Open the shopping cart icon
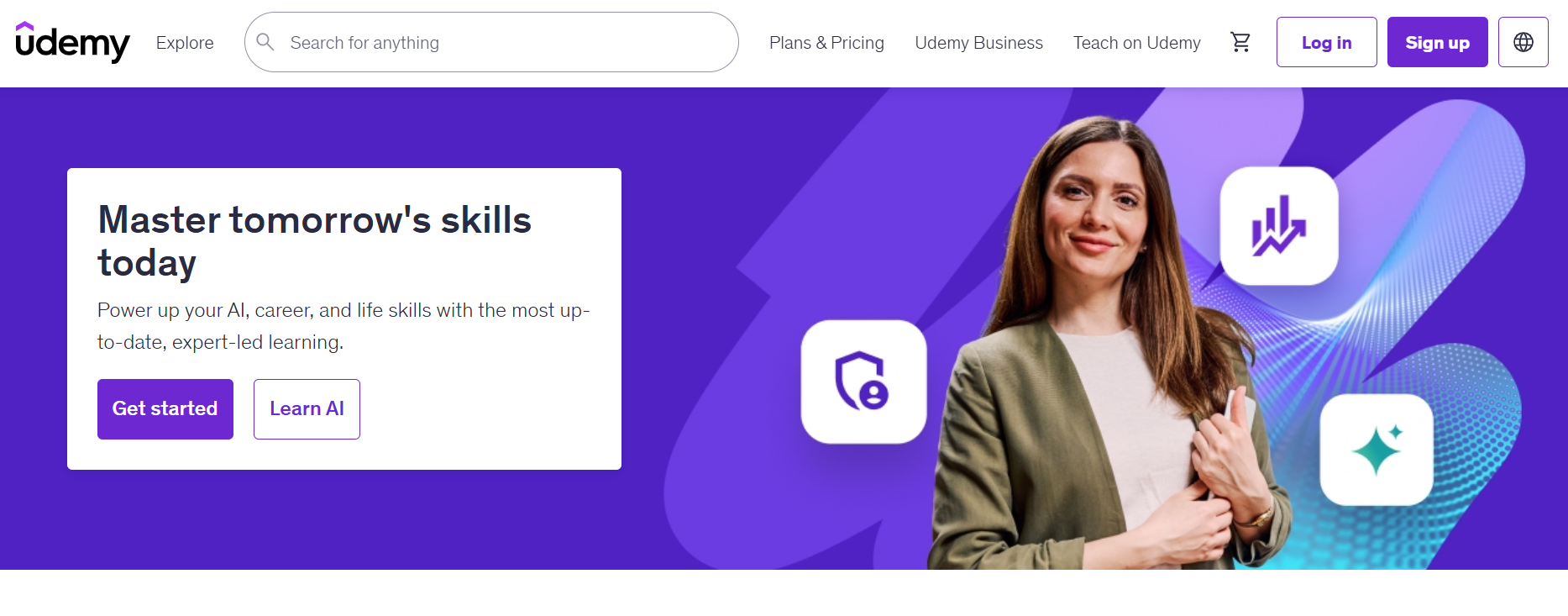Image resolution: width=1568 pixels, height=616 pixels. point(1240,42)
